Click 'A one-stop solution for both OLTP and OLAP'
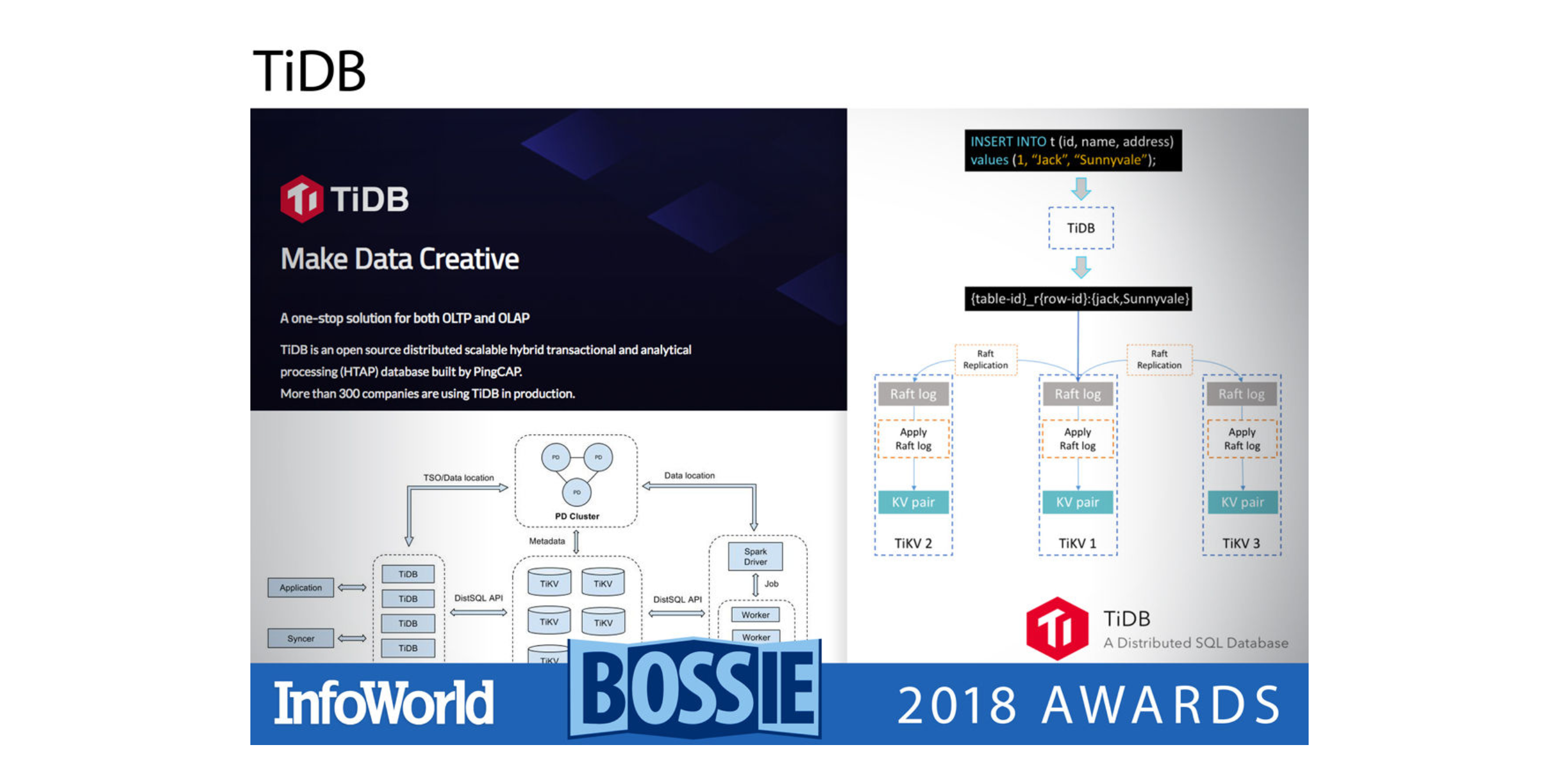This screenshot has height=784, width=1559. click(x=405, y=318)
